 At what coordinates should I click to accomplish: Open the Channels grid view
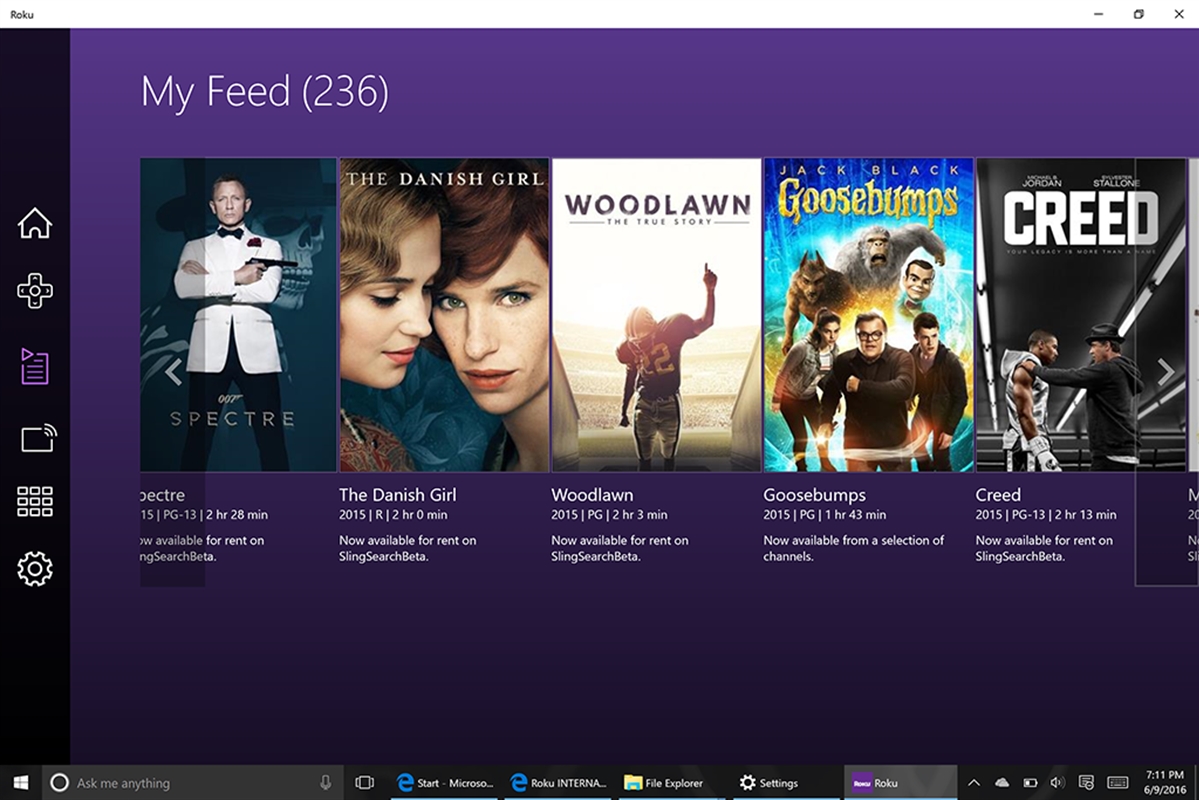pos(34,501)
